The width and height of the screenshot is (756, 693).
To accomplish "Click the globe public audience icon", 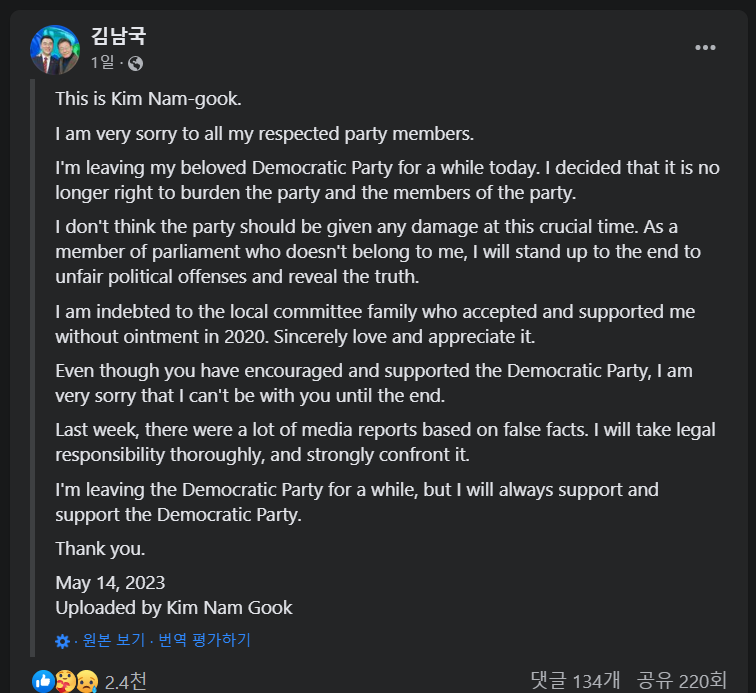I will [135, 63].
